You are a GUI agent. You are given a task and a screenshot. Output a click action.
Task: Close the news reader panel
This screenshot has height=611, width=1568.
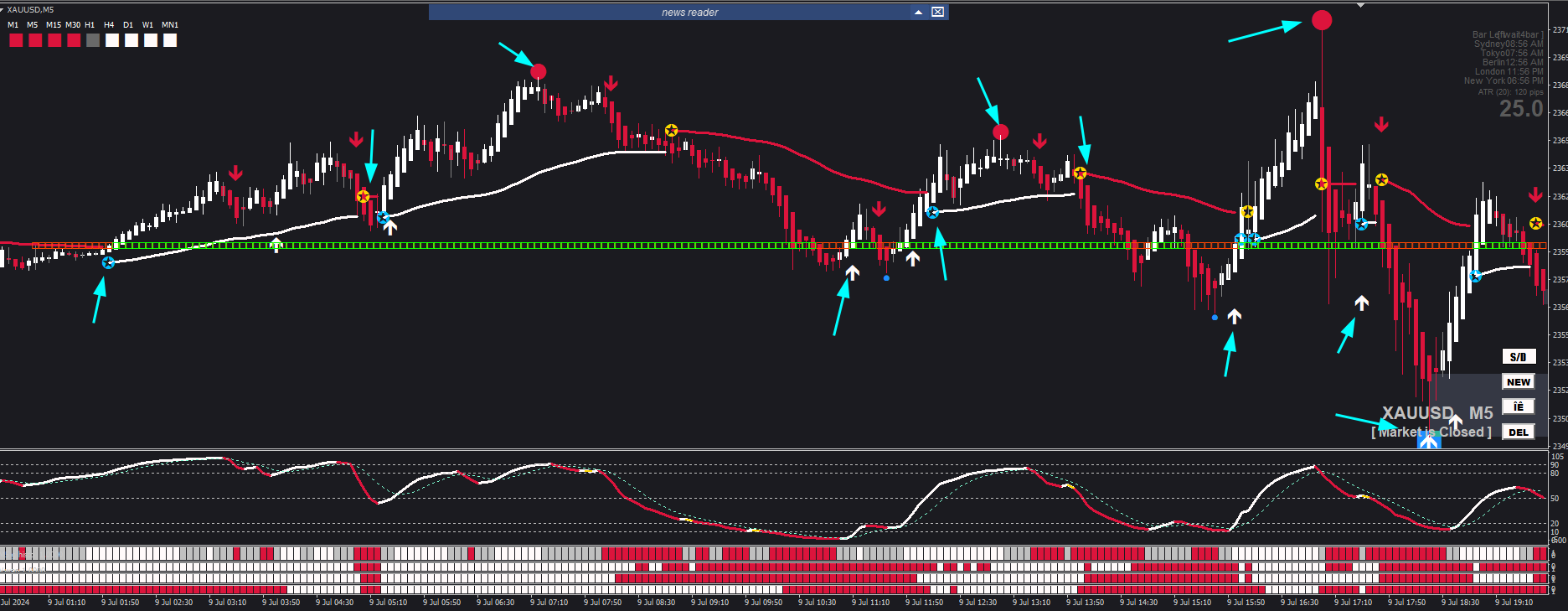[938, 12]
